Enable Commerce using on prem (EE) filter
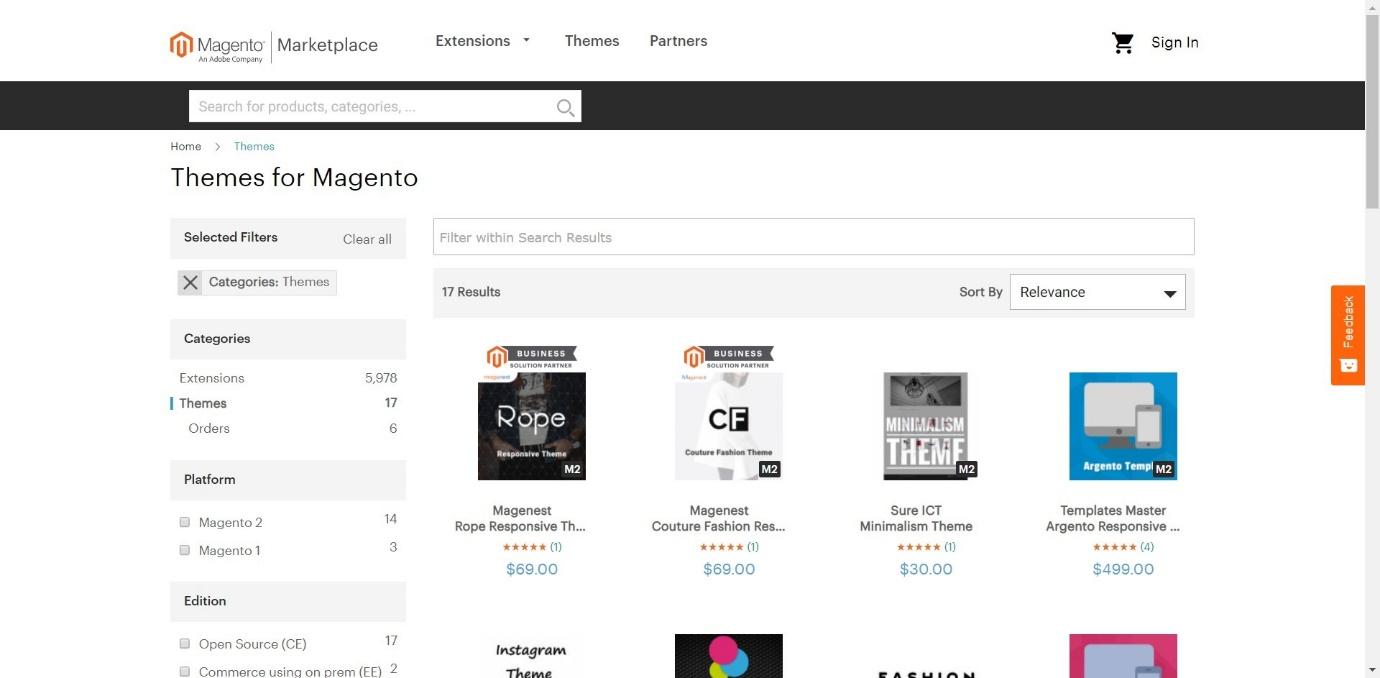The height and width of the screenshot is (678, 1380). 184,672
